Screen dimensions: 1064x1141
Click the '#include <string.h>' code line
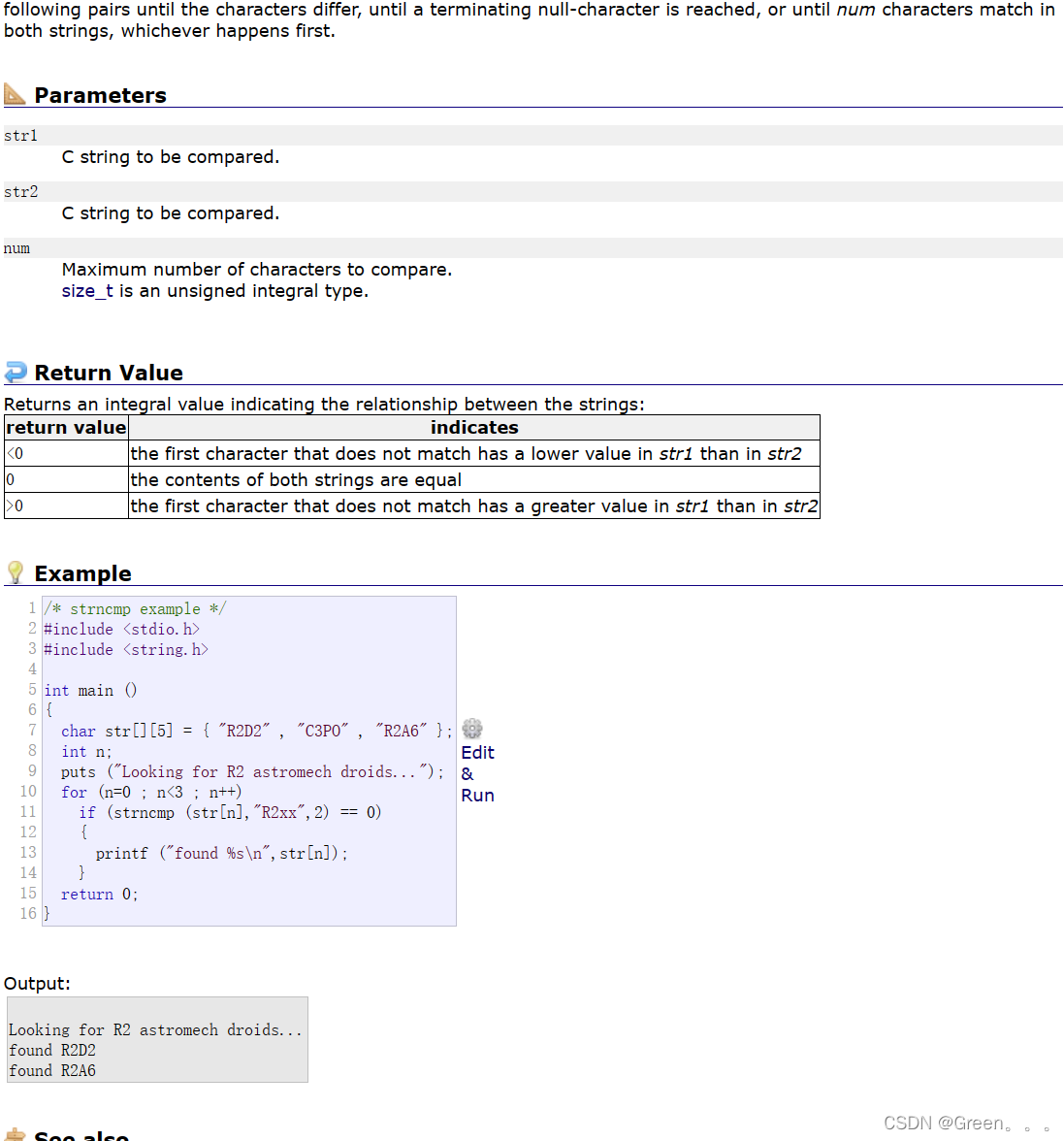coord(126,650)
